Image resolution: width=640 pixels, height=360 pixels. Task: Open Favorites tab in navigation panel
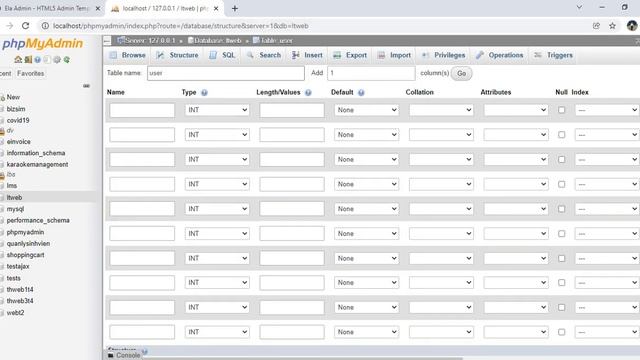pos(31,73)
